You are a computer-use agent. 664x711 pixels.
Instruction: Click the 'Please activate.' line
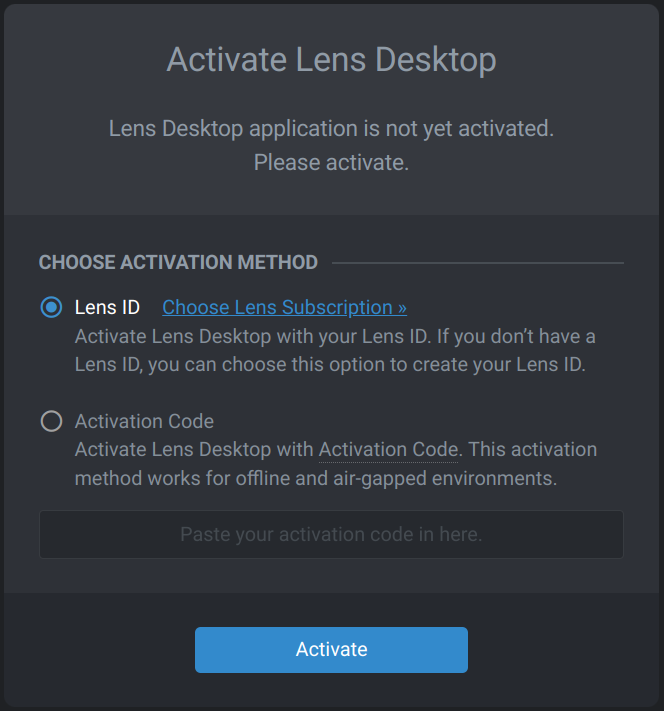point(332,162)
